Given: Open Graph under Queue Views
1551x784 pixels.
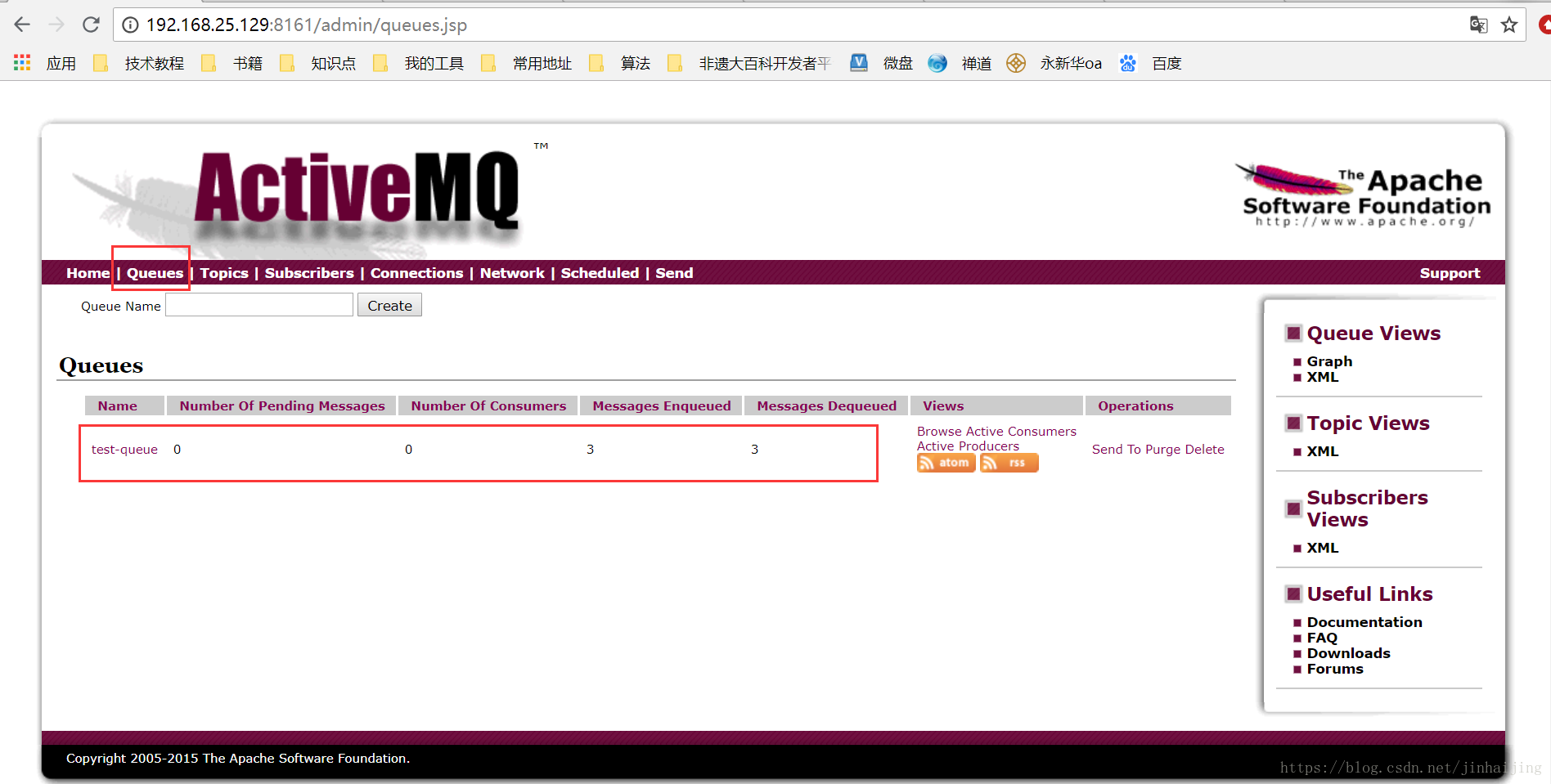Looking at the screenshot, I should point(1329,361).
